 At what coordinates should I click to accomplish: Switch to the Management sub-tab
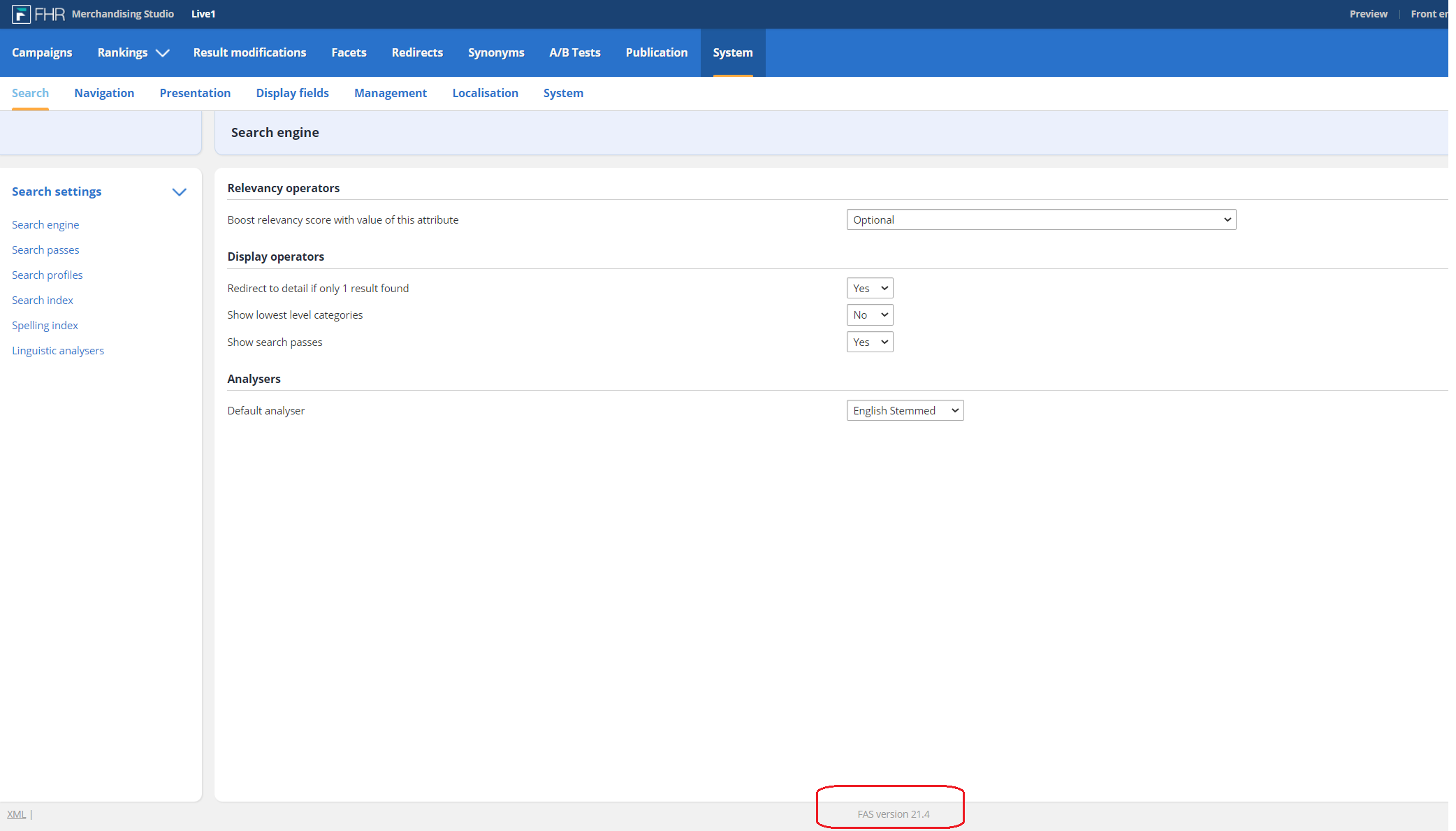391,93
